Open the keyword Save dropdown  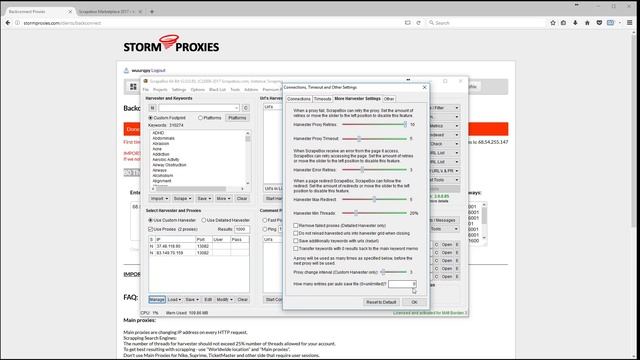204,198
